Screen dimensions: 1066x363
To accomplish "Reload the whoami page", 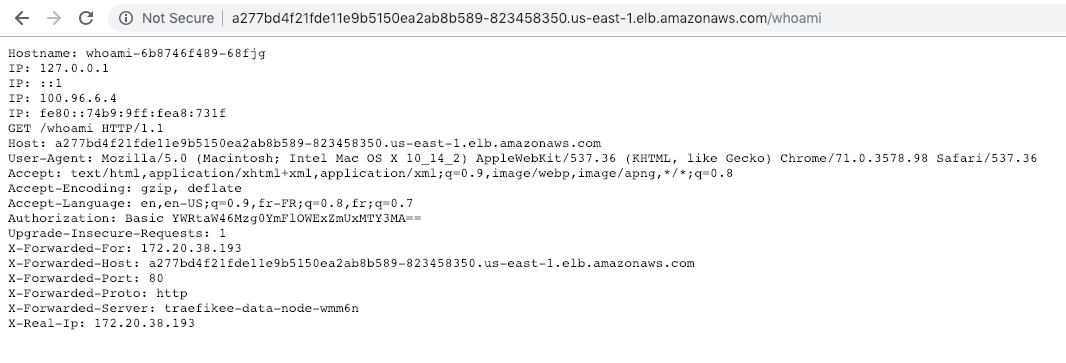I will point(86,18).
